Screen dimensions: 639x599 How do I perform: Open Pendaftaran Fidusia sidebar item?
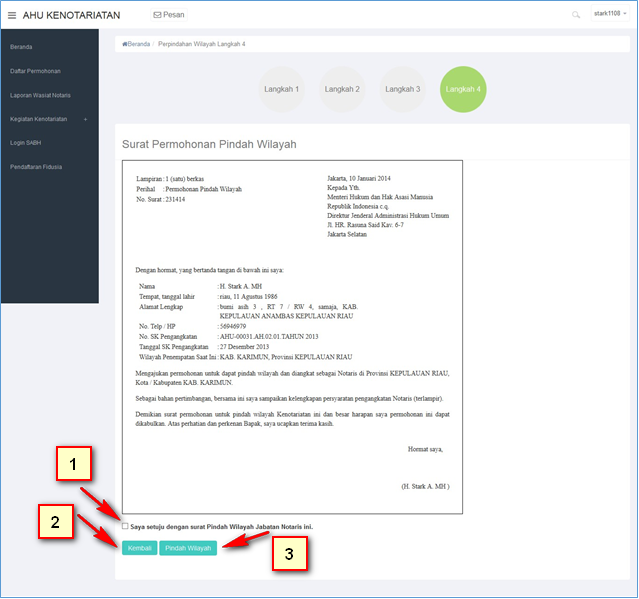pyautogui.click(x=36, y=166)
